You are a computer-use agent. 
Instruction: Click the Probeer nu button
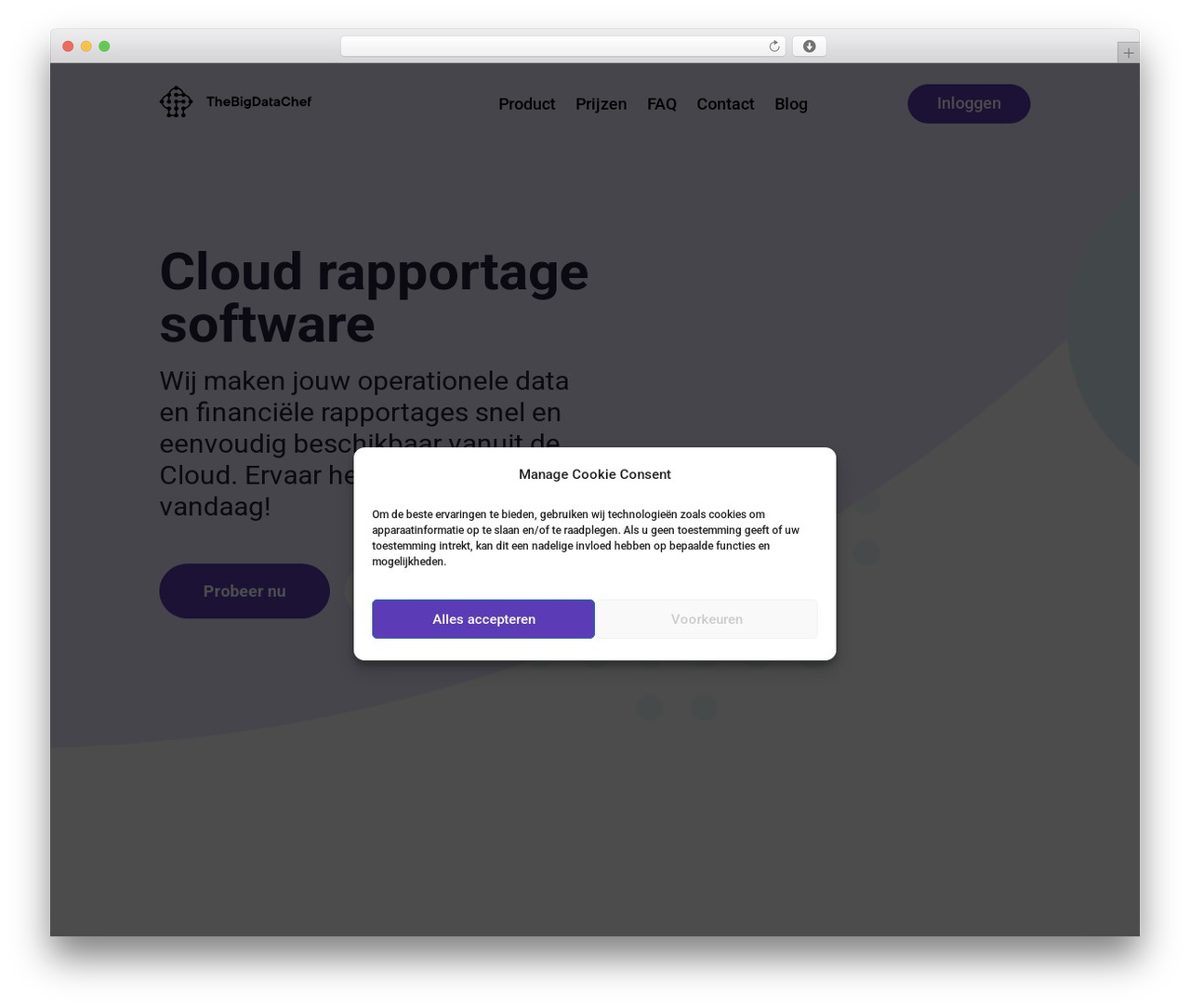click(245, 591)
